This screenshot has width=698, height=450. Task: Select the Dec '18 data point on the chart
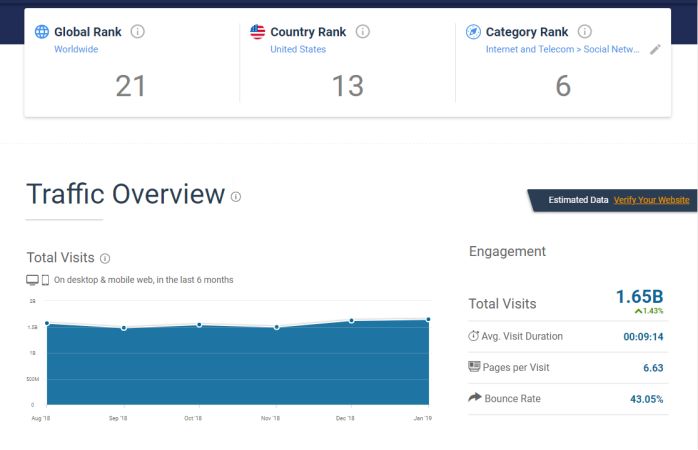(x=352, y=320)
